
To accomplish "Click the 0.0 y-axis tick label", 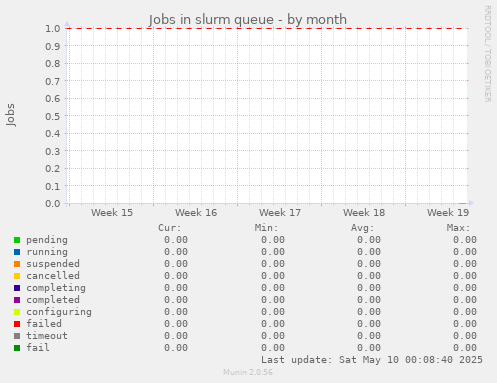I will [53, 203].
